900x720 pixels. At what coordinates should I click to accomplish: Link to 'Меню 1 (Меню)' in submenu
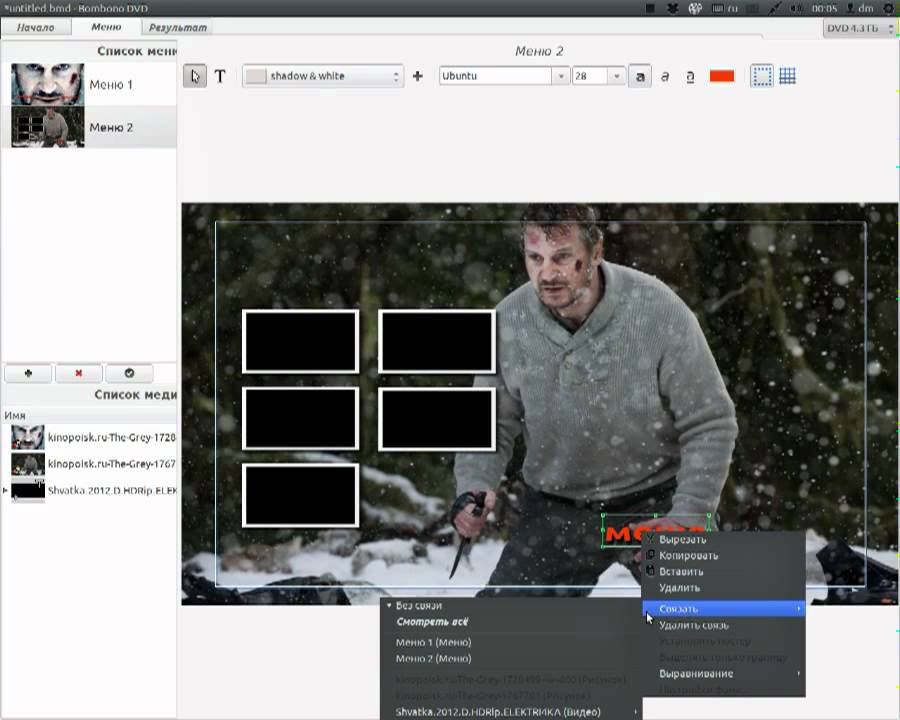[511, 642]
